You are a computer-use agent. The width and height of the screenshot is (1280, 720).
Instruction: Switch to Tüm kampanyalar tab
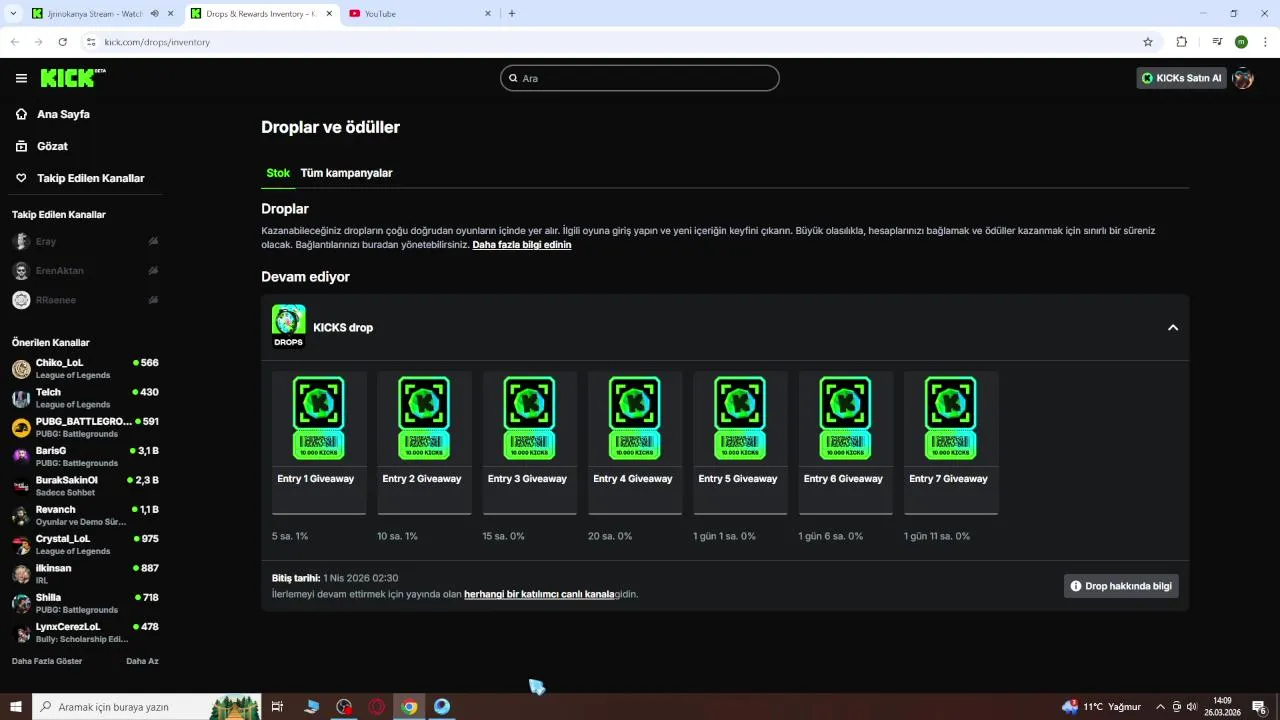[x=346, y=173]
